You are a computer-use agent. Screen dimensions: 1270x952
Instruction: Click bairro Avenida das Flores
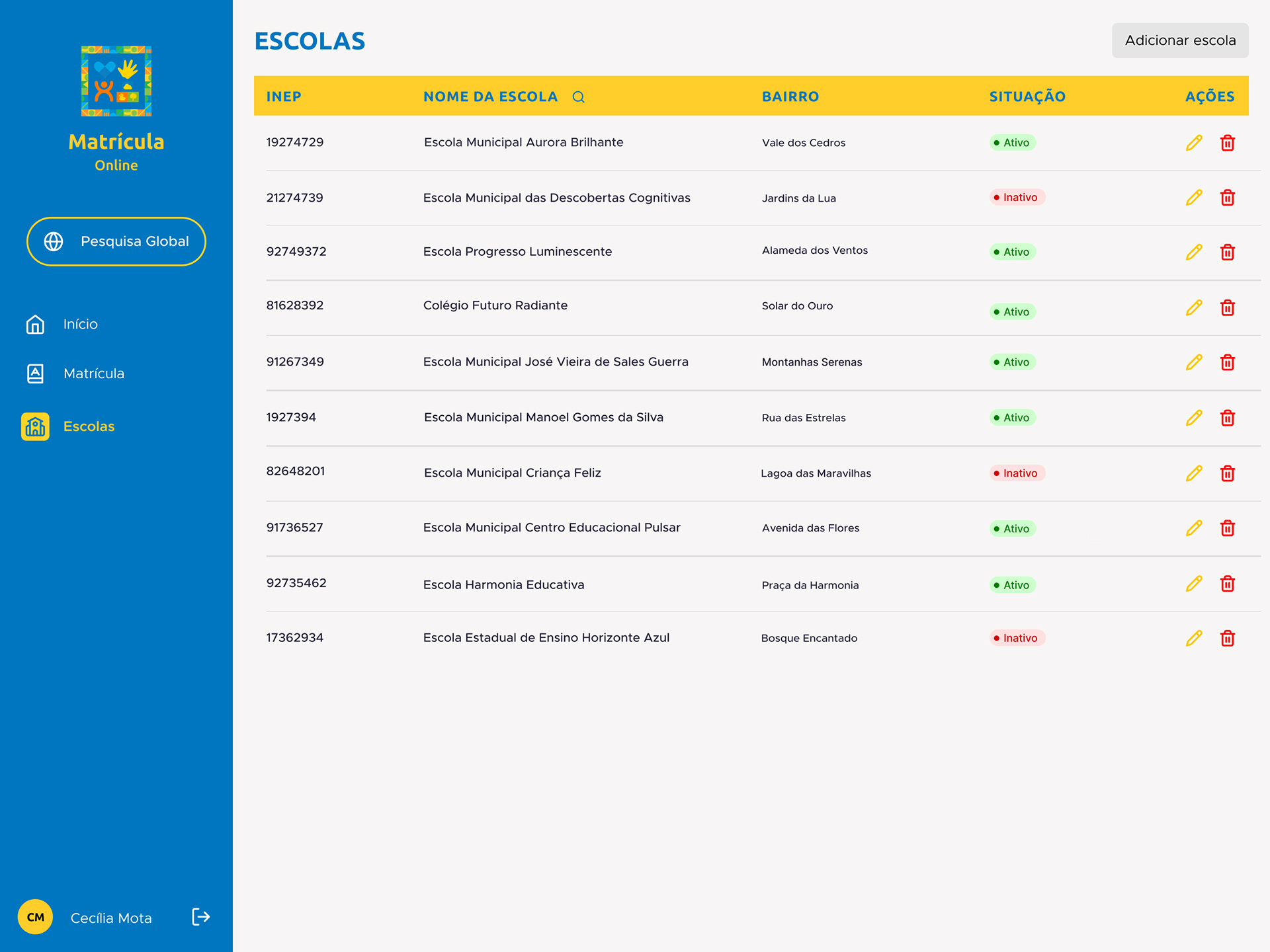(810, 528)
